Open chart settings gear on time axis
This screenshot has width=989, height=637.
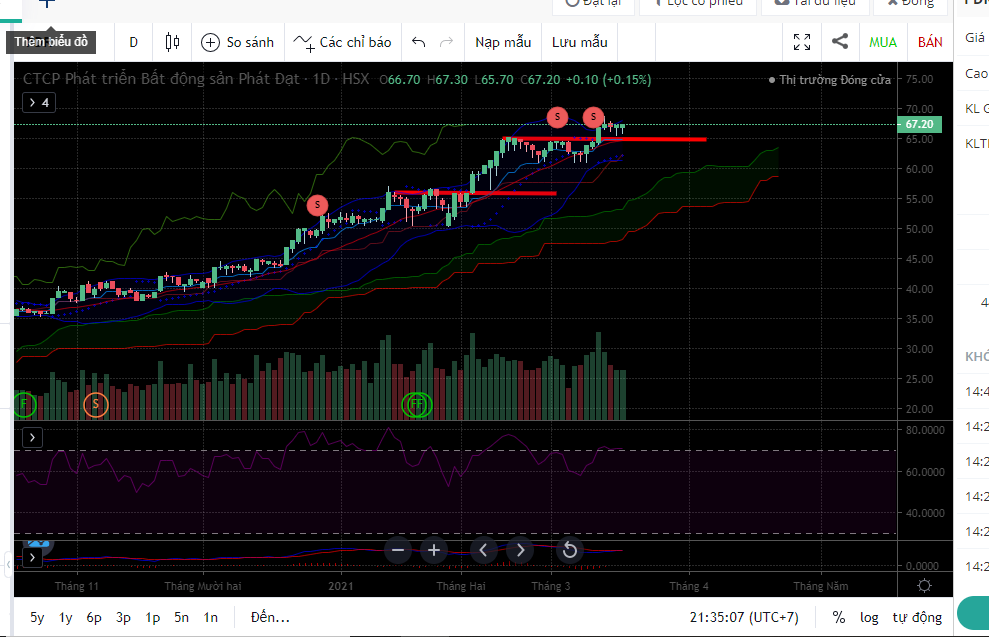(924, 586)
